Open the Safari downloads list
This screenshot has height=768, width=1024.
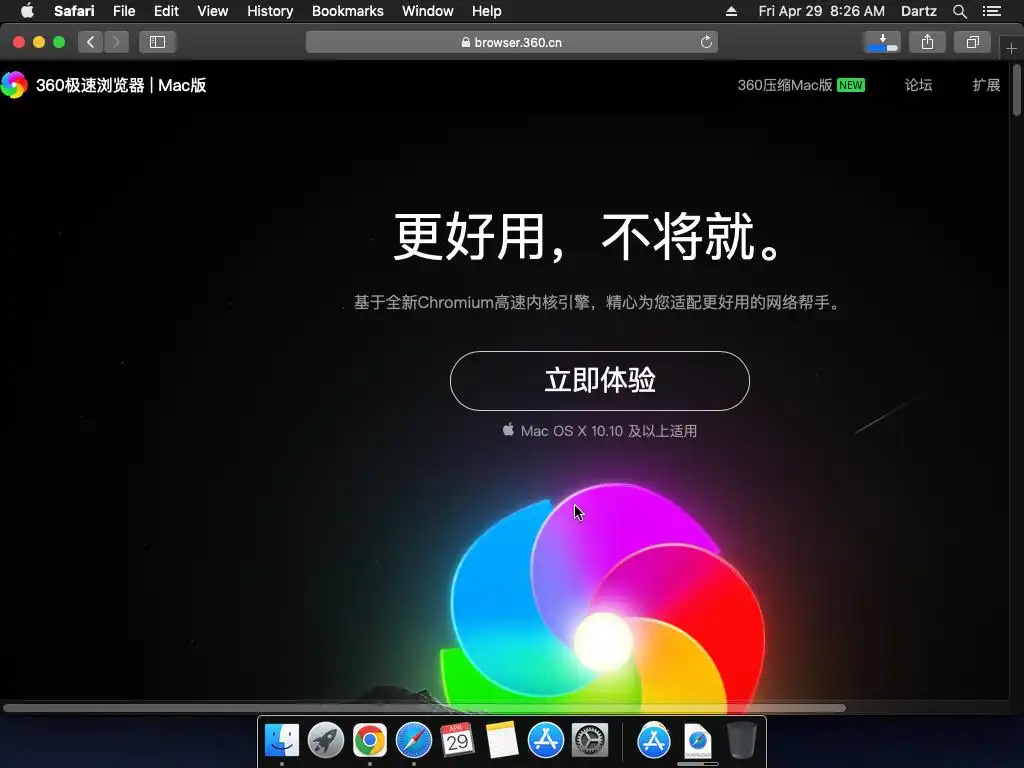pyautogui.click(x=882, y=42)
